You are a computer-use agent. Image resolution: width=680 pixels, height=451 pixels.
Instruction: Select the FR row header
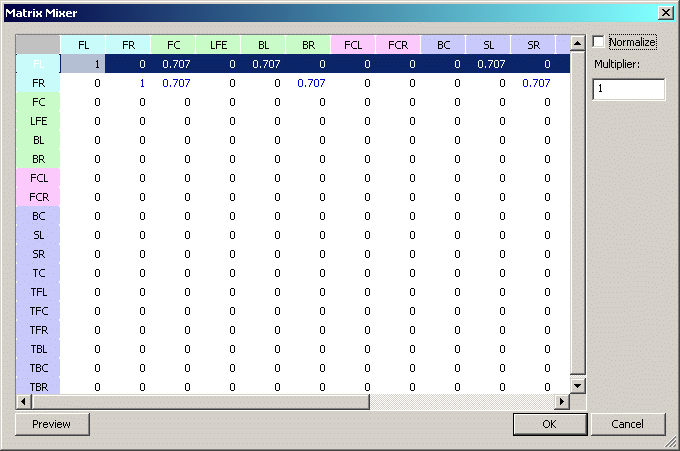(38, 83)
